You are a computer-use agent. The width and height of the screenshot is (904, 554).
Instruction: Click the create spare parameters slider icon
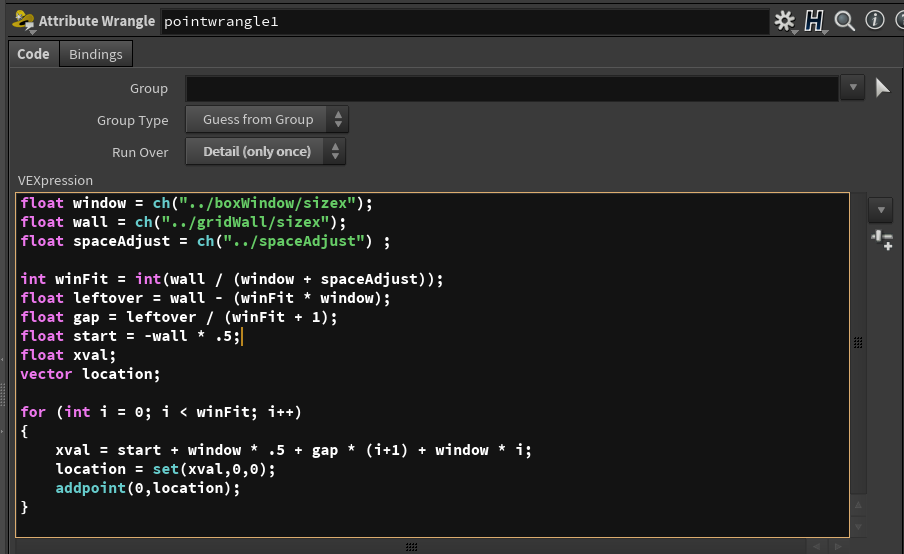881,239
